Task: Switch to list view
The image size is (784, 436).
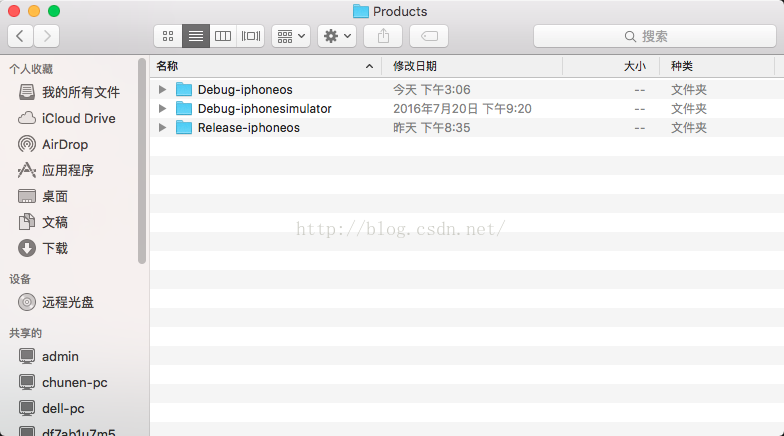Action: 196,36
